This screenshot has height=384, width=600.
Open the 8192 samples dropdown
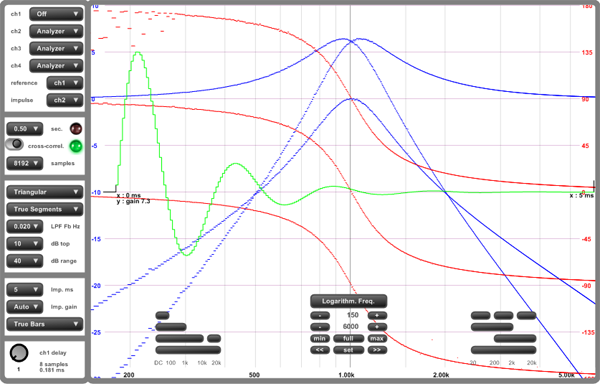click(x=24, y=163)
